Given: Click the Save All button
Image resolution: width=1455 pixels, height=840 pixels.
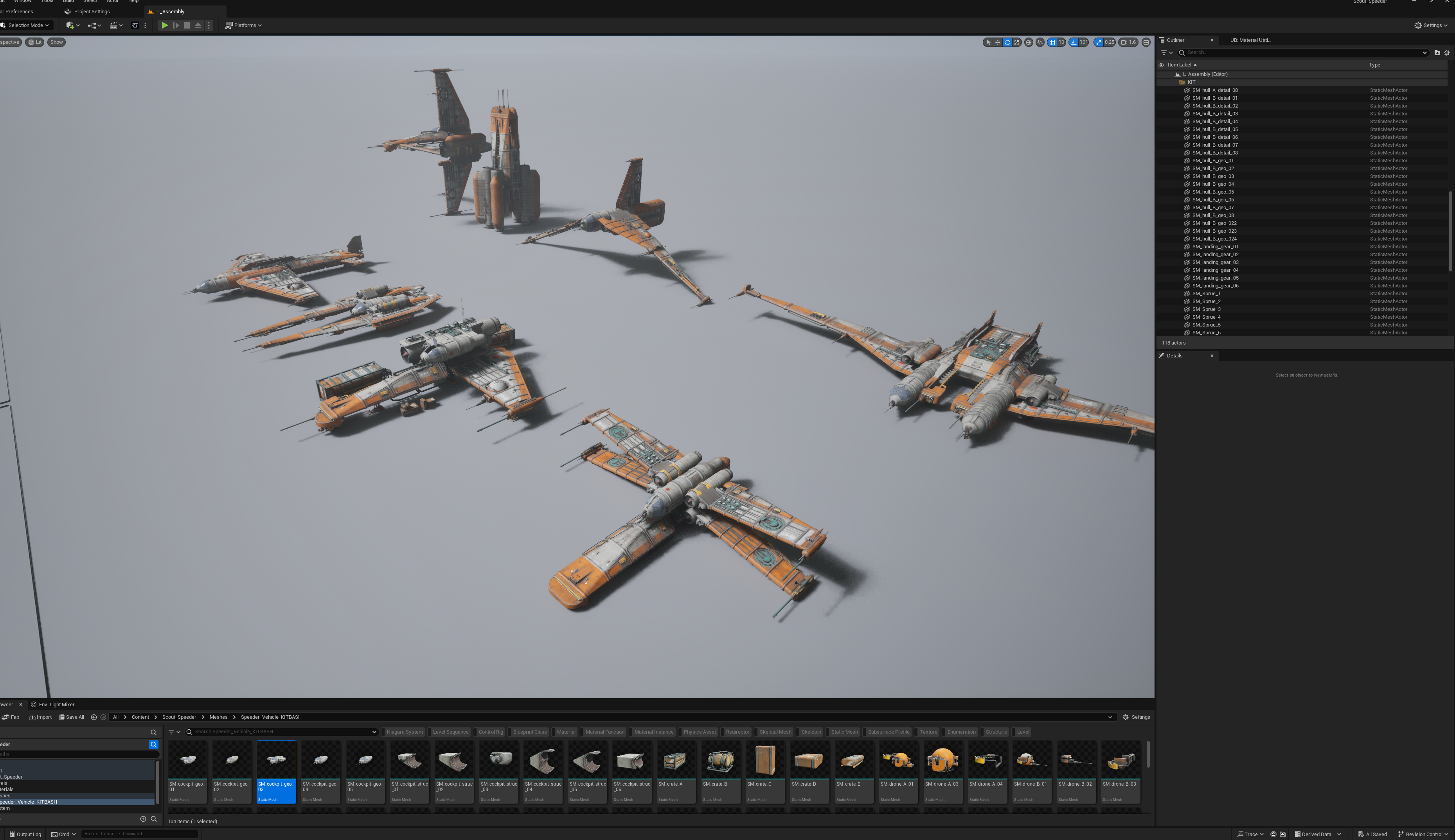Looking at the screenshot, I should pos(72,717).
